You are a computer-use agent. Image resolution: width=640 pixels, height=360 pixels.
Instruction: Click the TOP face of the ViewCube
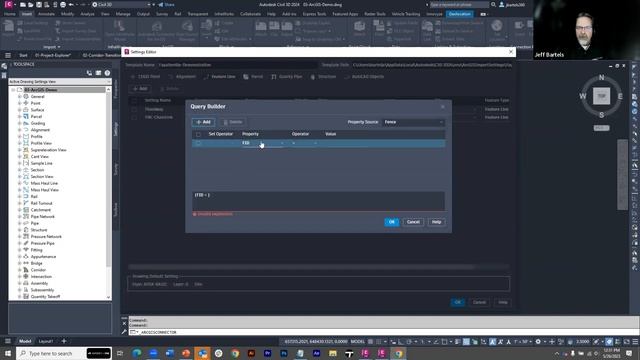601,96
